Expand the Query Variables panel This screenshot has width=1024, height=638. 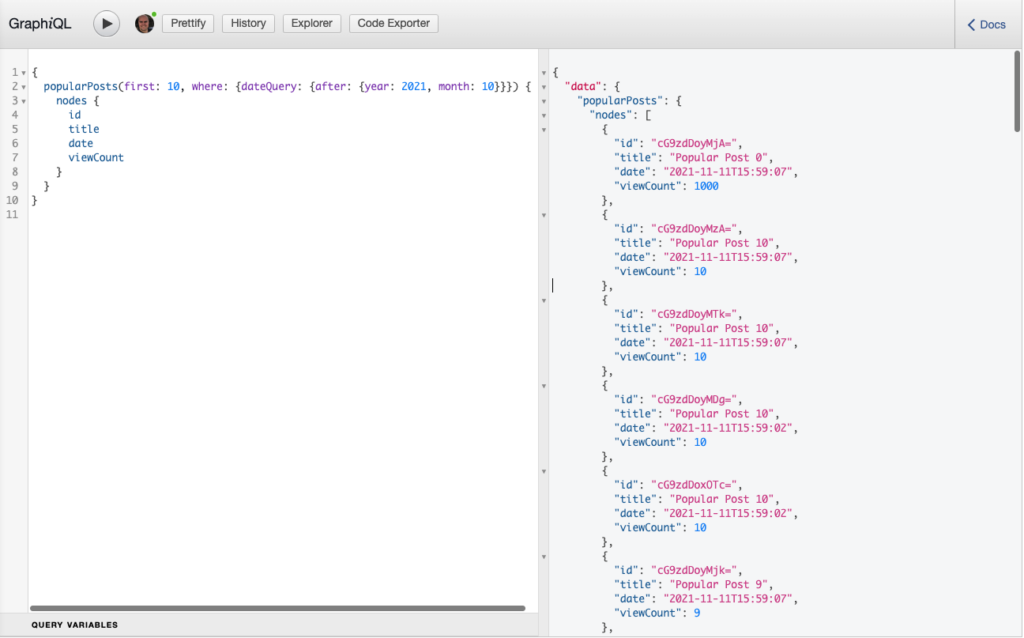pyautogui.click(x=75, y=625)
